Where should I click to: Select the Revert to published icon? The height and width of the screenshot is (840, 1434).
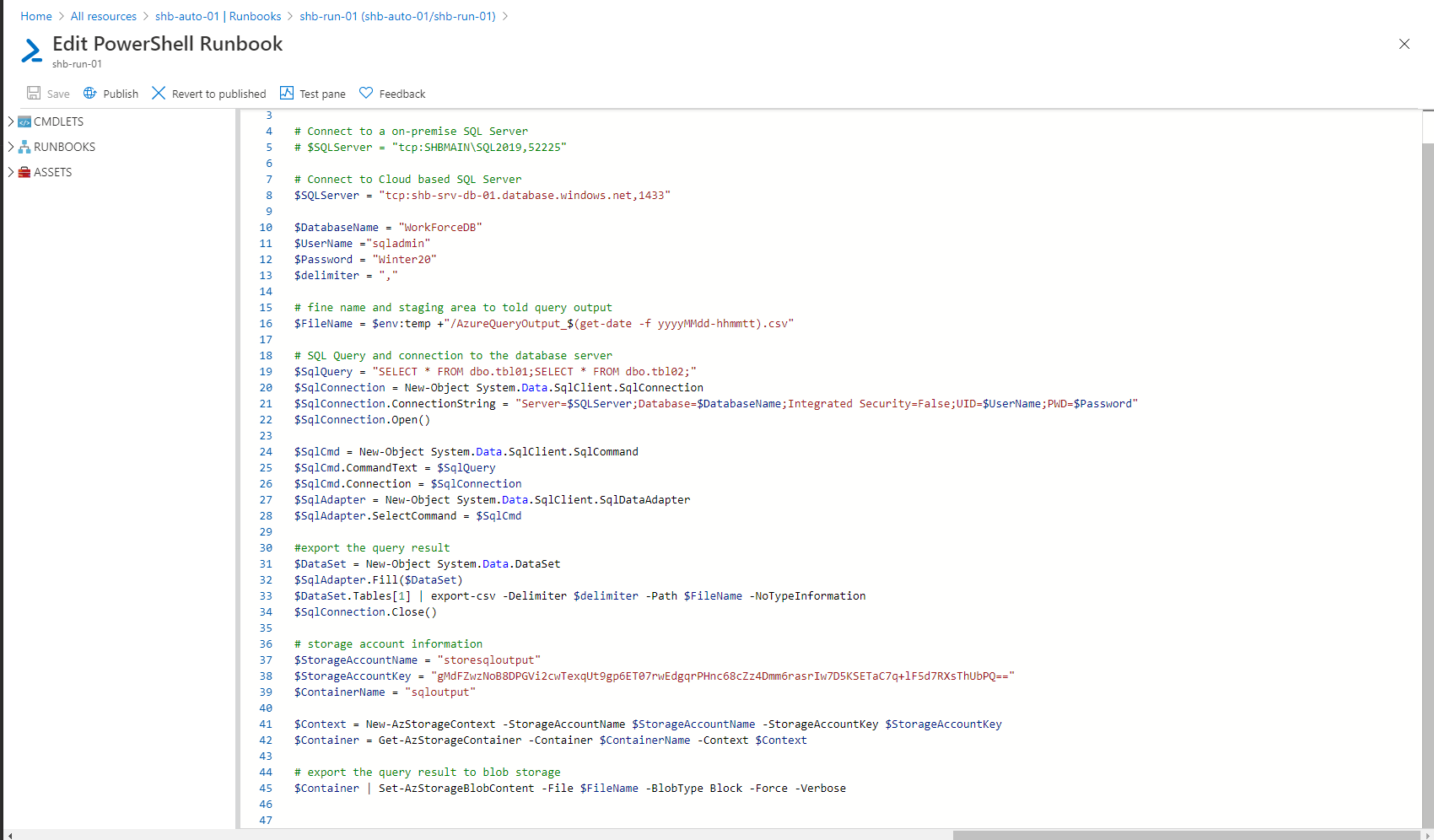coord(159,93)
